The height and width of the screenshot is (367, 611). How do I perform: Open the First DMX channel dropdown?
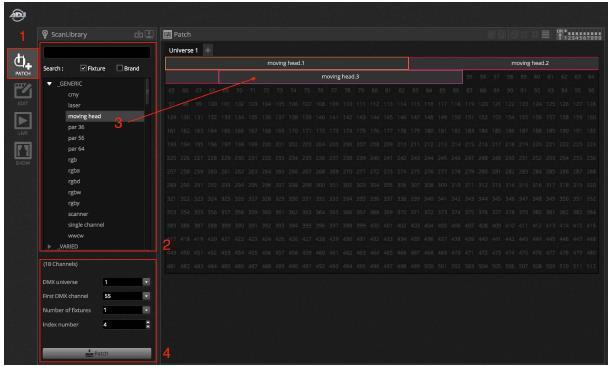(x=146, y=296)
